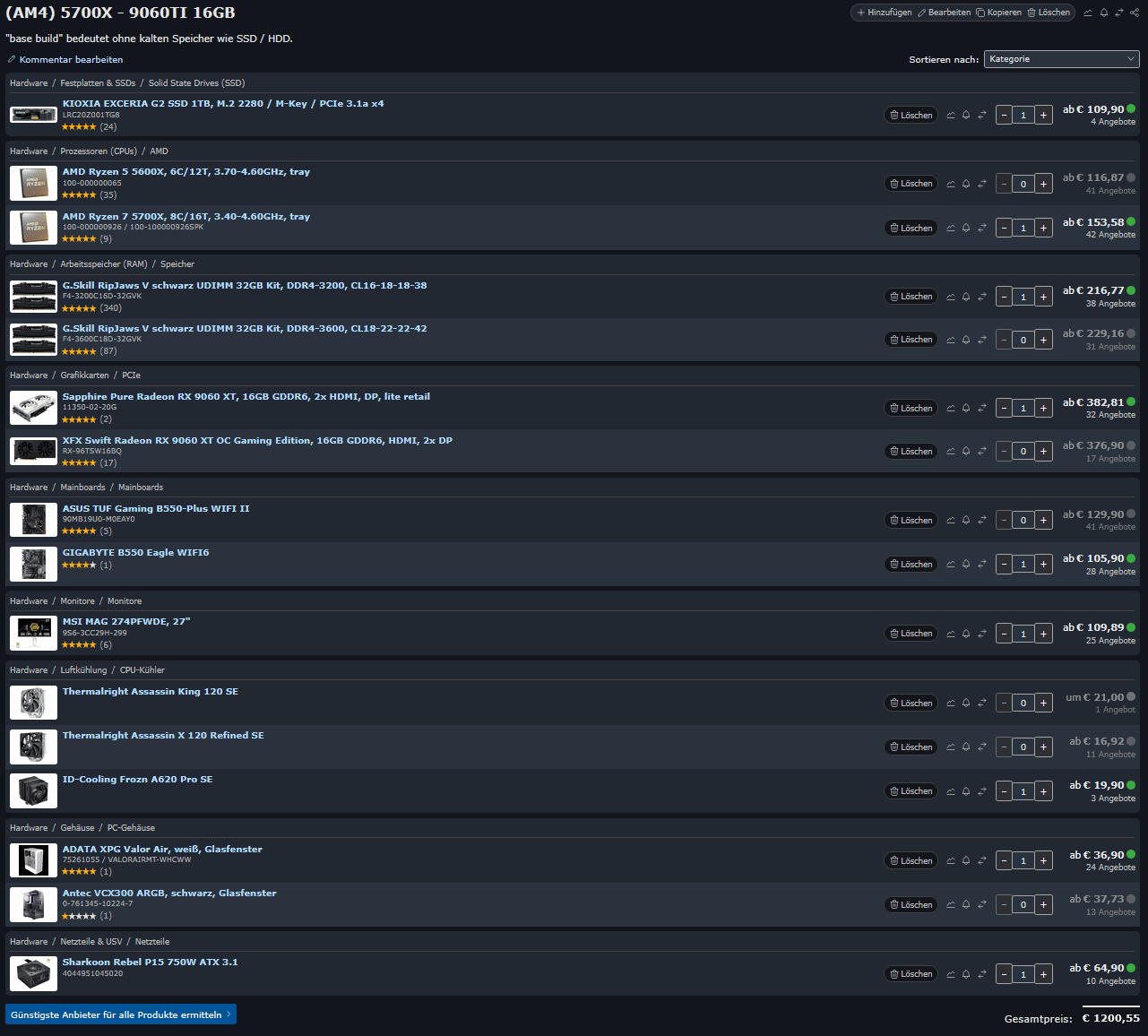This screenshot has height=1036, width=1148.
Task: Open the 42 Angebote for Ryzen 7 5700X
Action: point(1110,235)
